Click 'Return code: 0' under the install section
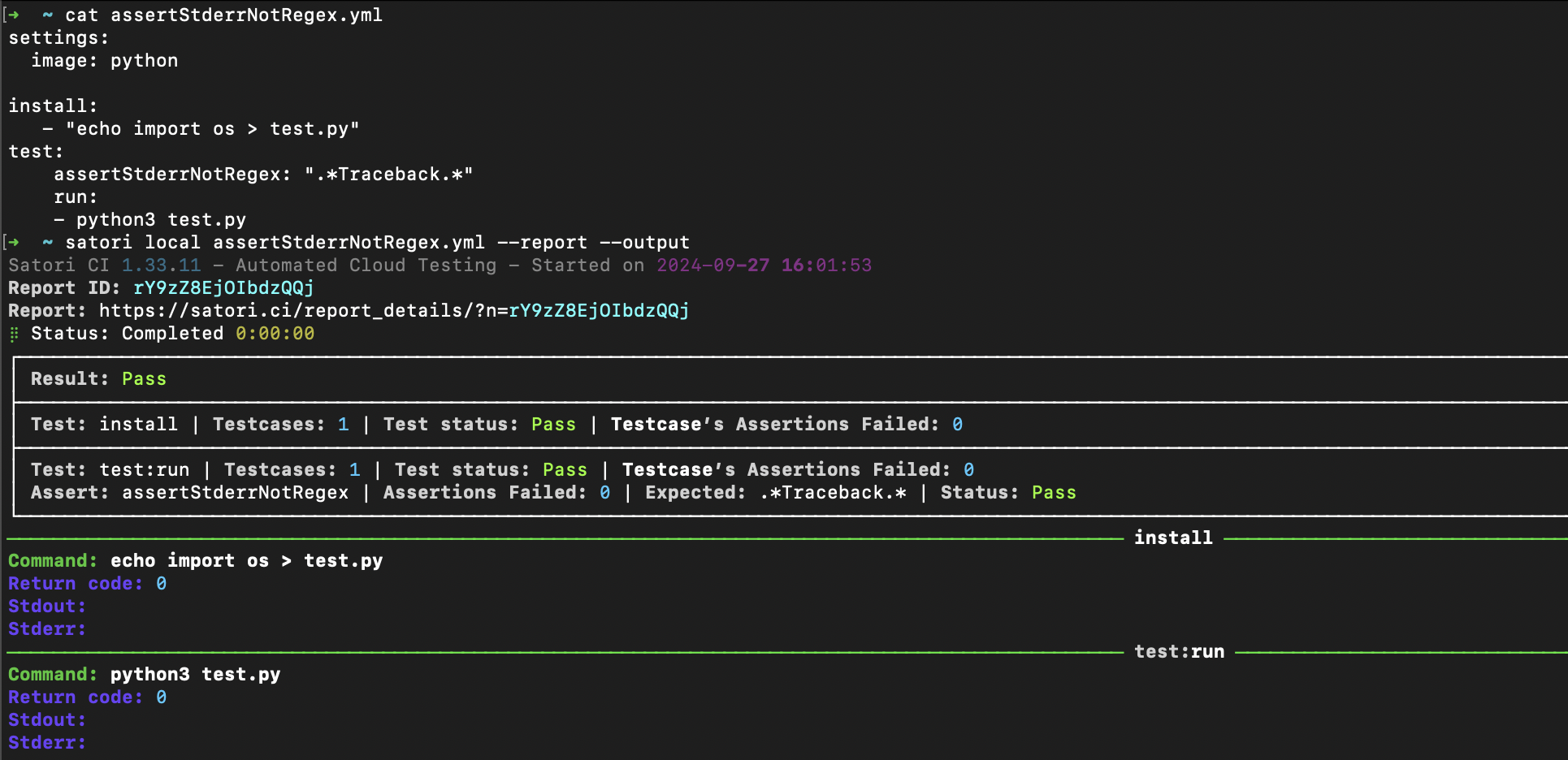 coord(87,584)
